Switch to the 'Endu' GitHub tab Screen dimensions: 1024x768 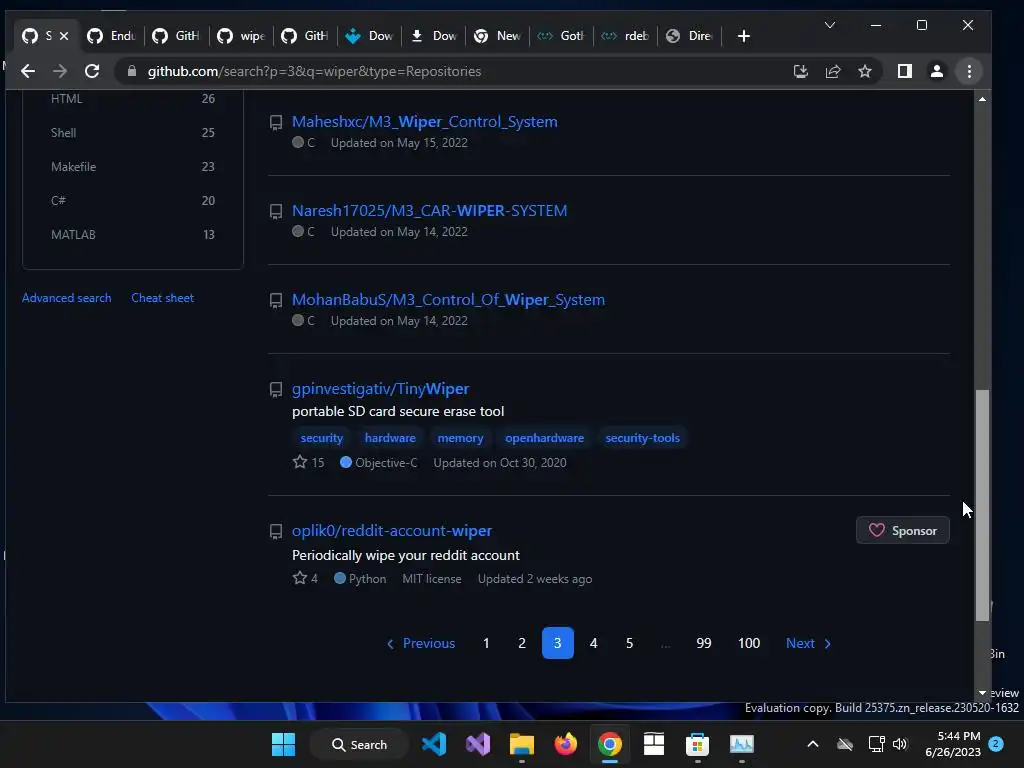point(111,36)
